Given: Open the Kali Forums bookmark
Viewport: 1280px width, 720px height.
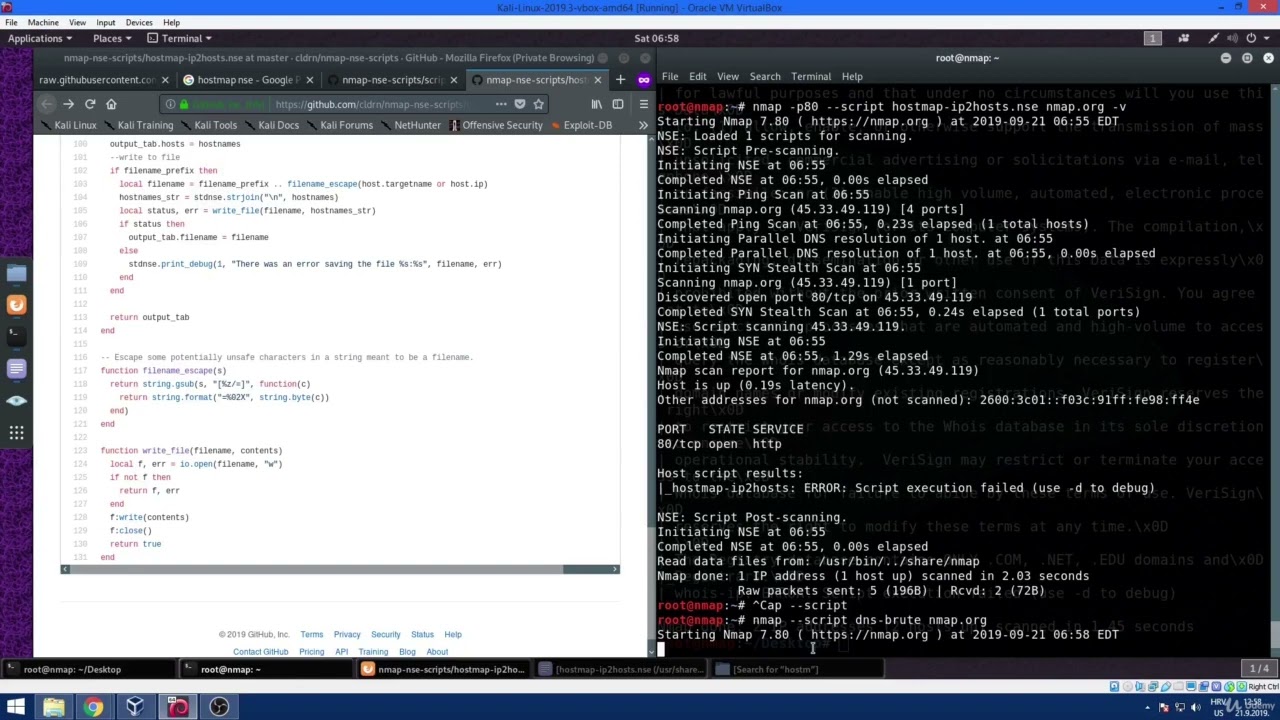Looking at the screenshot, I should (339, 125).
